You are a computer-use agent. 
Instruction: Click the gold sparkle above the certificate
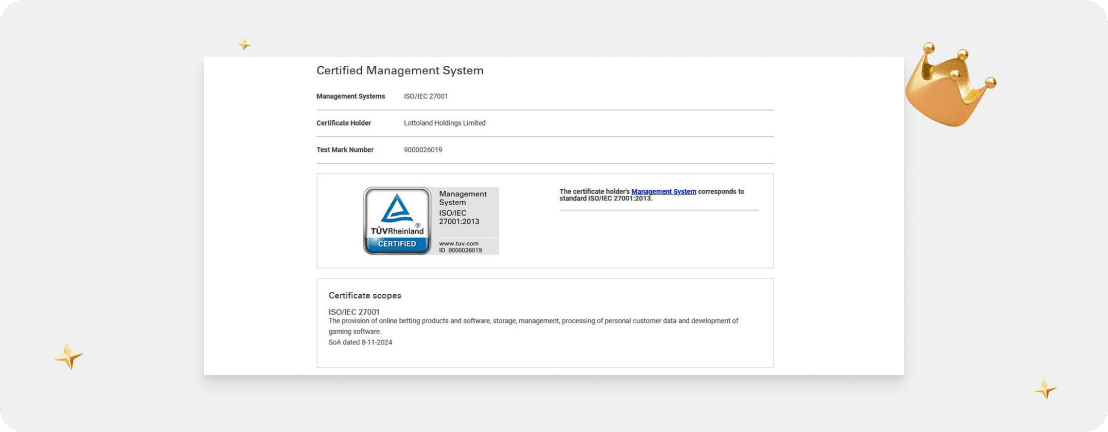tap(244, 45)
